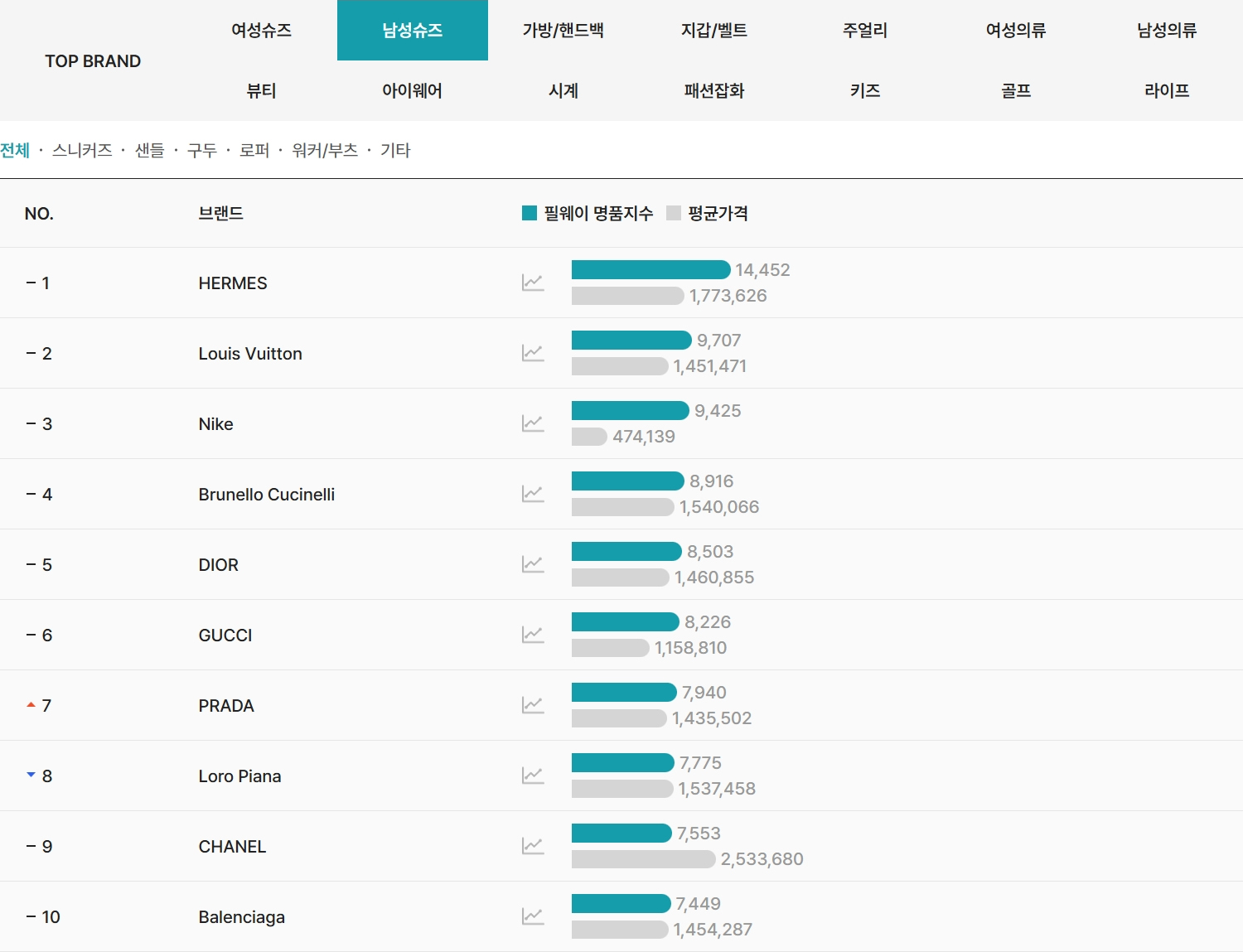Click HERMES teal index bar
This screenshot has height=952, width=1243.
pos(651,269)
